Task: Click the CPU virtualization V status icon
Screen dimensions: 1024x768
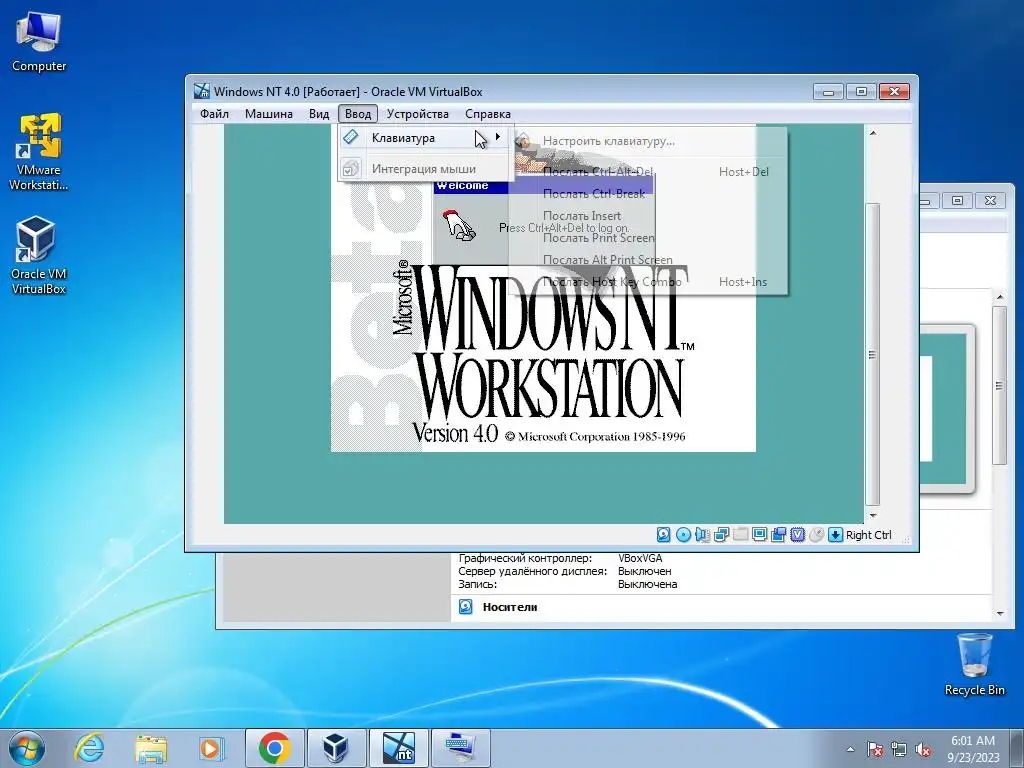Action: tap(797, 535)
